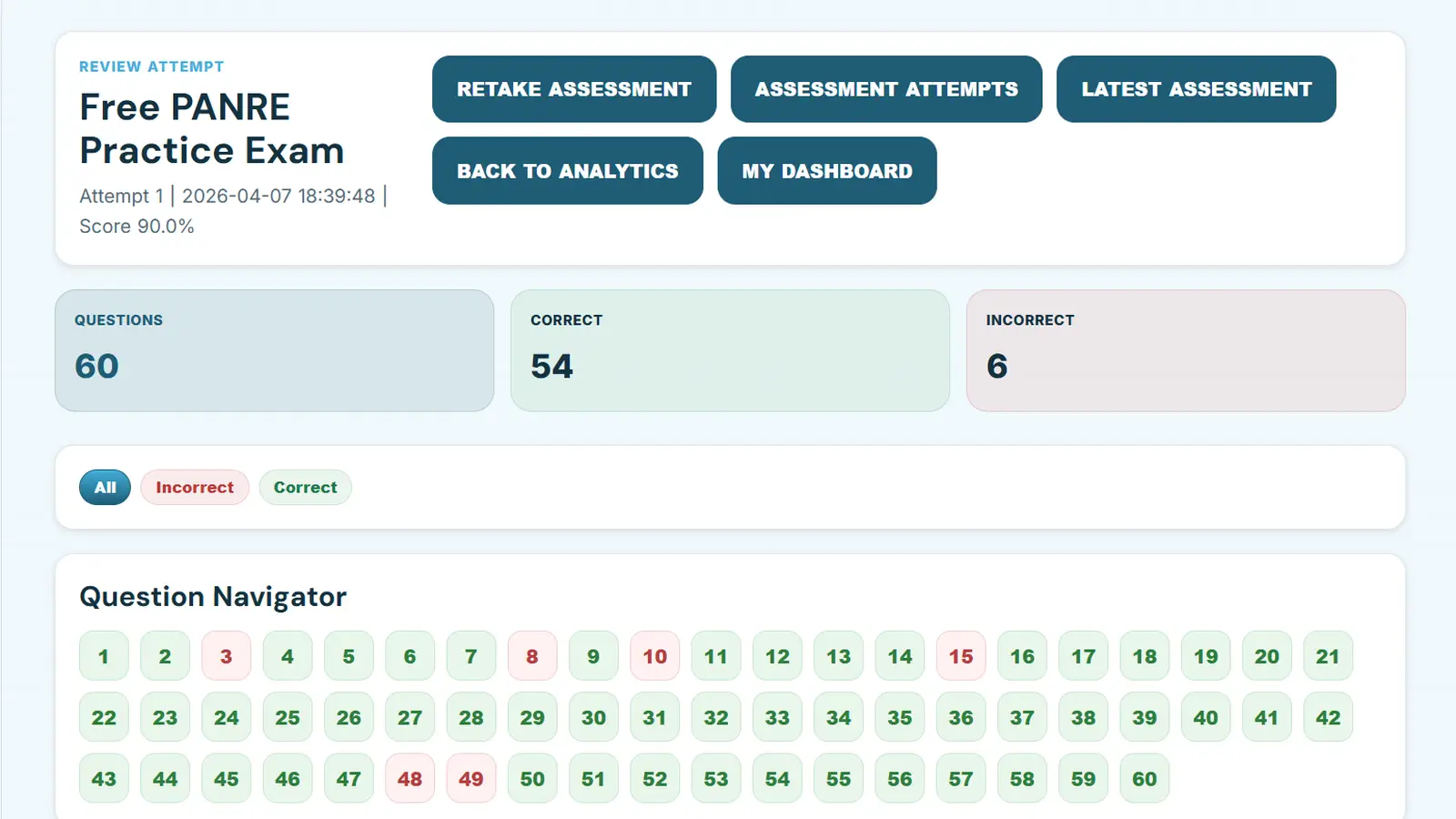This screenshot has width=1456, height=819.
Task: Open incorrect question 3 in the navigator
Action: point(226,656)
